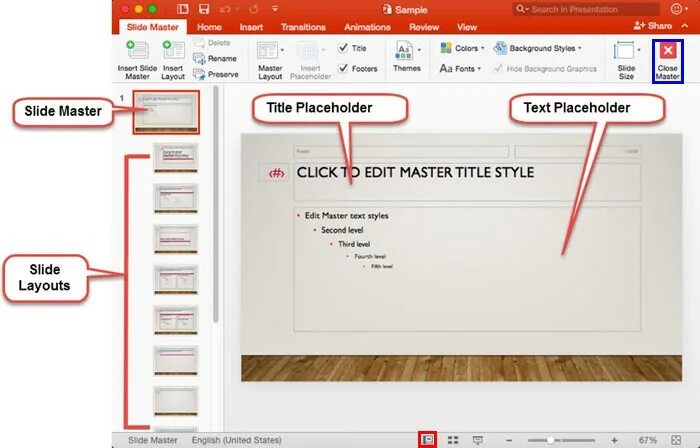Switch to the View tab
Image resolution: width=700 pixels, height=448 pixels.
click(467, 27)
